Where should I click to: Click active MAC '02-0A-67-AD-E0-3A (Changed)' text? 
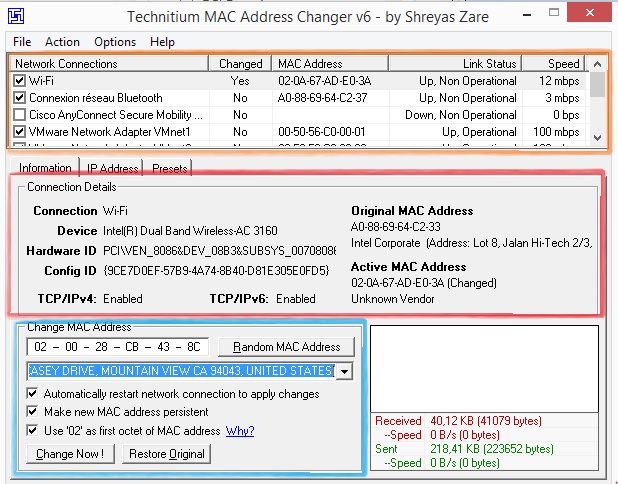[424, 283]
